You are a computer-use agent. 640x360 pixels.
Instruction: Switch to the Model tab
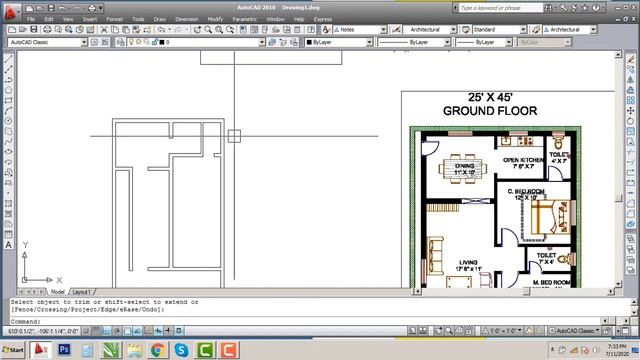58,292
